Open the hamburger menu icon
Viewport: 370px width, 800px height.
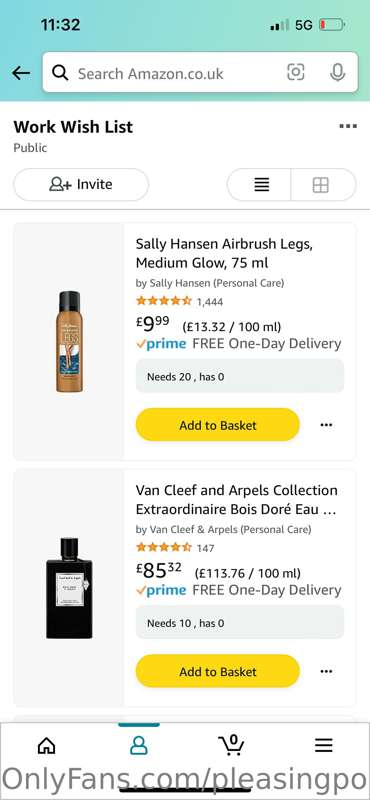pyautogui.click(x=324, y=745)
